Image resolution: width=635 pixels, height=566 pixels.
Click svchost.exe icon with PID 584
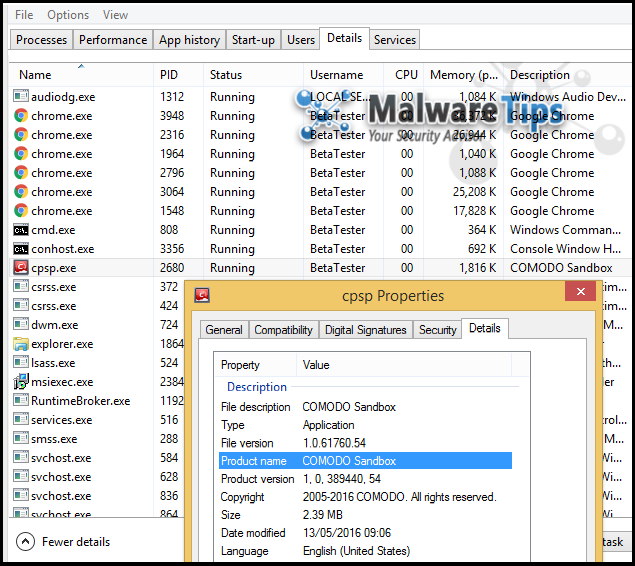21,458
